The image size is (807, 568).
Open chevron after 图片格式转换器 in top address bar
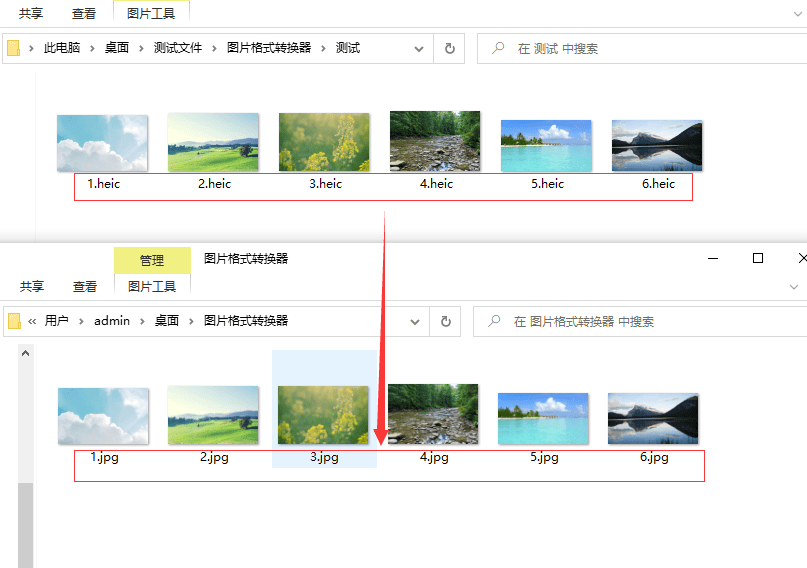coord(323,48)
